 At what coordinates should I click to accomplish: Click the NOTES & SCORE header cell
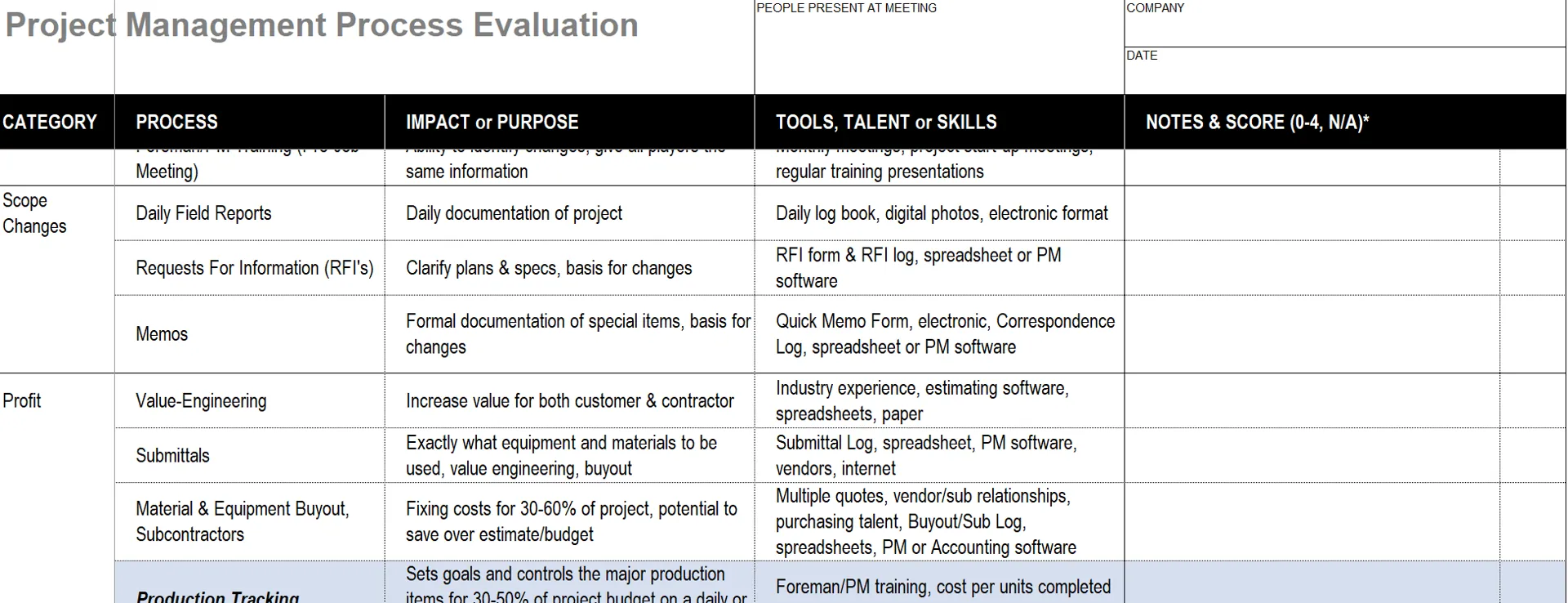coord(1257,122)
